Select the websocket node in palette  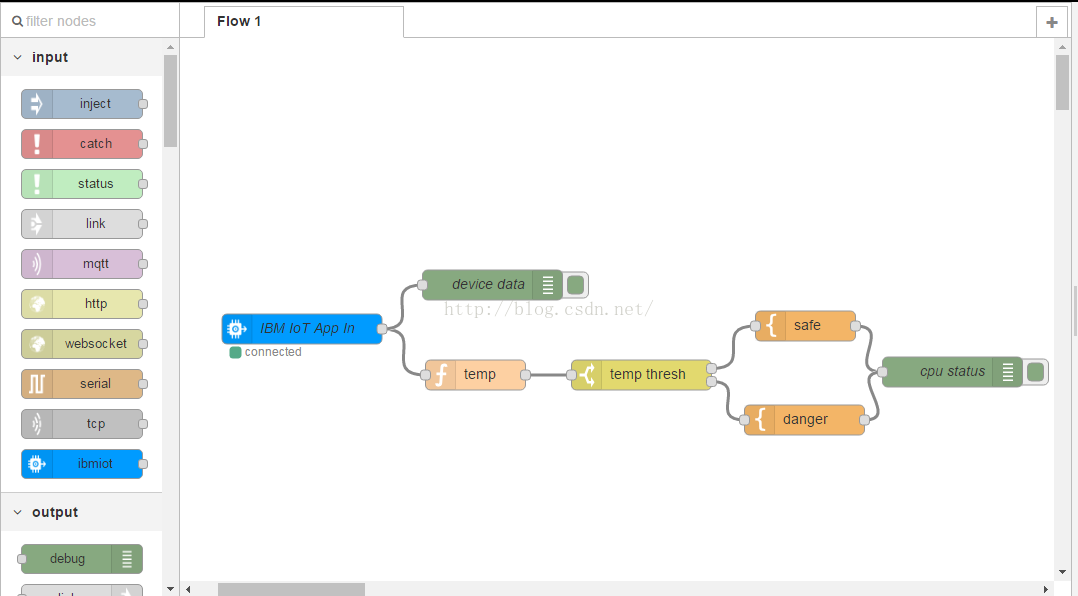(x=95, y=344)
